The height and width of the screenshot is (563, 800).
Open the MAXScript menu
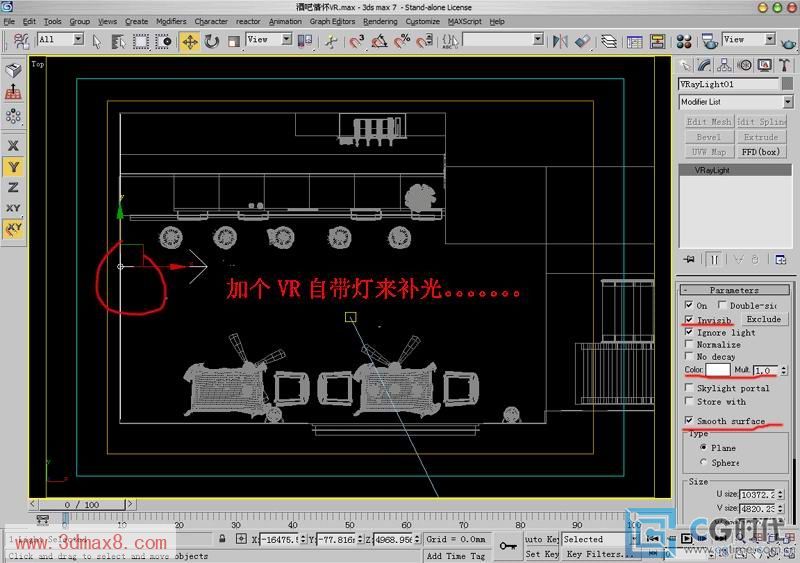[x=464, y=21]
